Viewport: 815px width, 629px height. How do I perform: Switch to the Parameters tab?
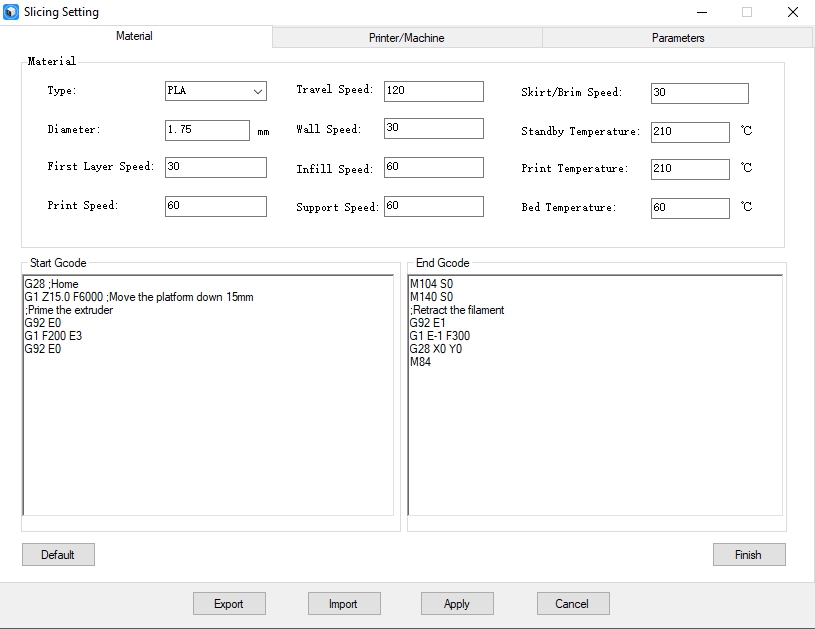coord(678,38)
